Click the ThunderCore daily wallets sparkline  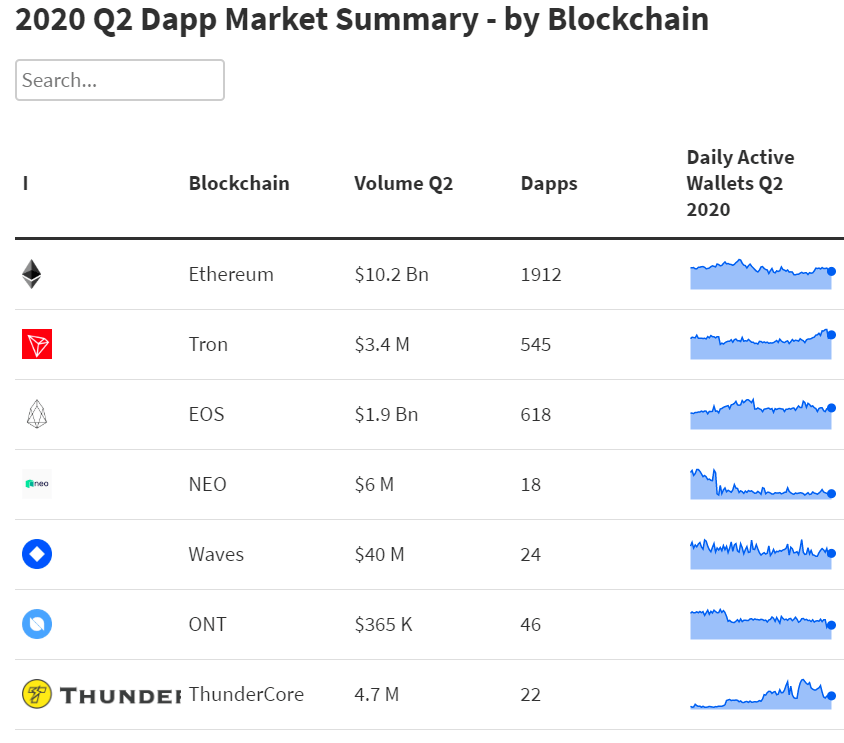point(760,696)
